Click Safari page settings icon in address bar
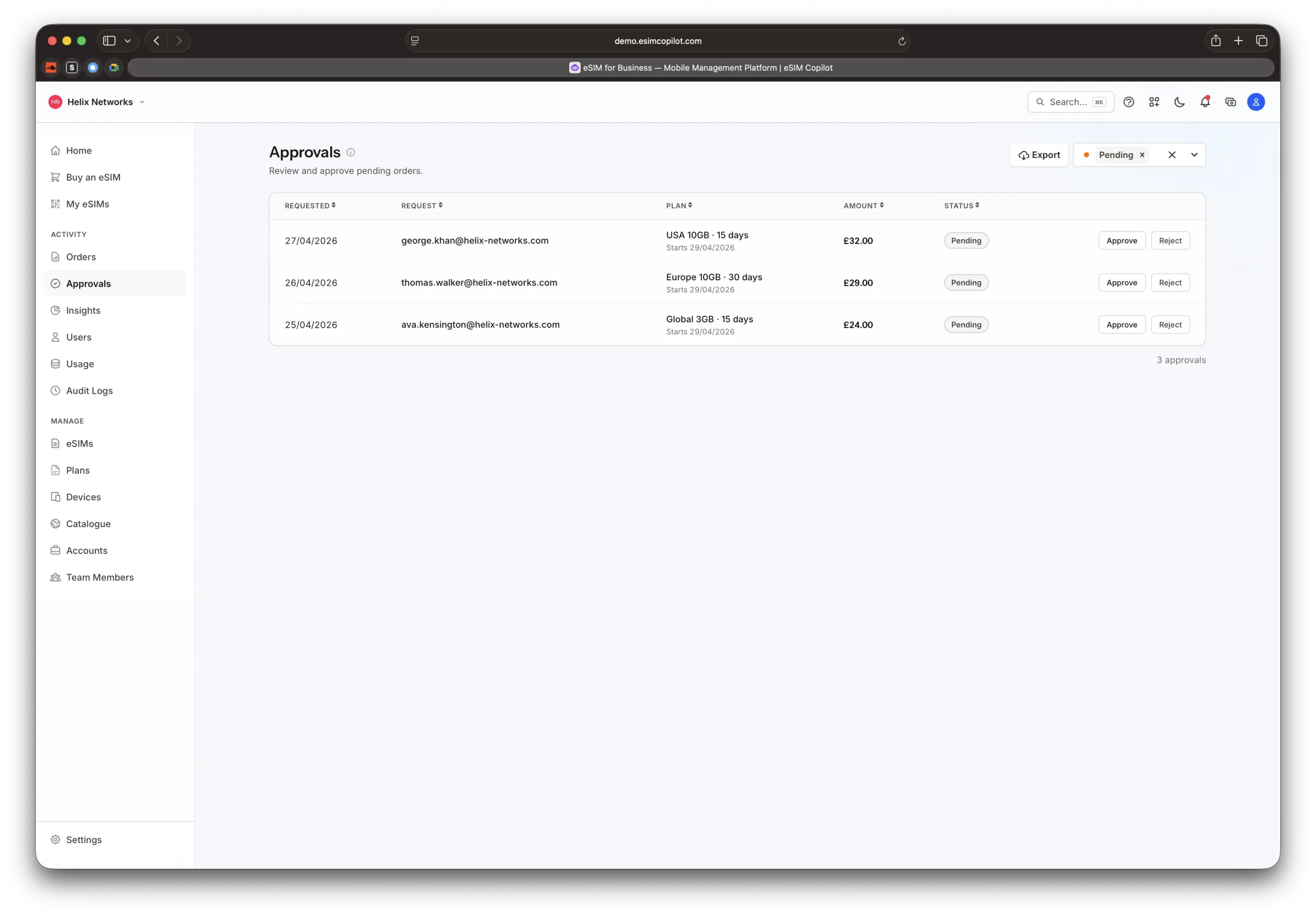The width and height of the screenshot is (1316, 916). click(x=415, y=41)
